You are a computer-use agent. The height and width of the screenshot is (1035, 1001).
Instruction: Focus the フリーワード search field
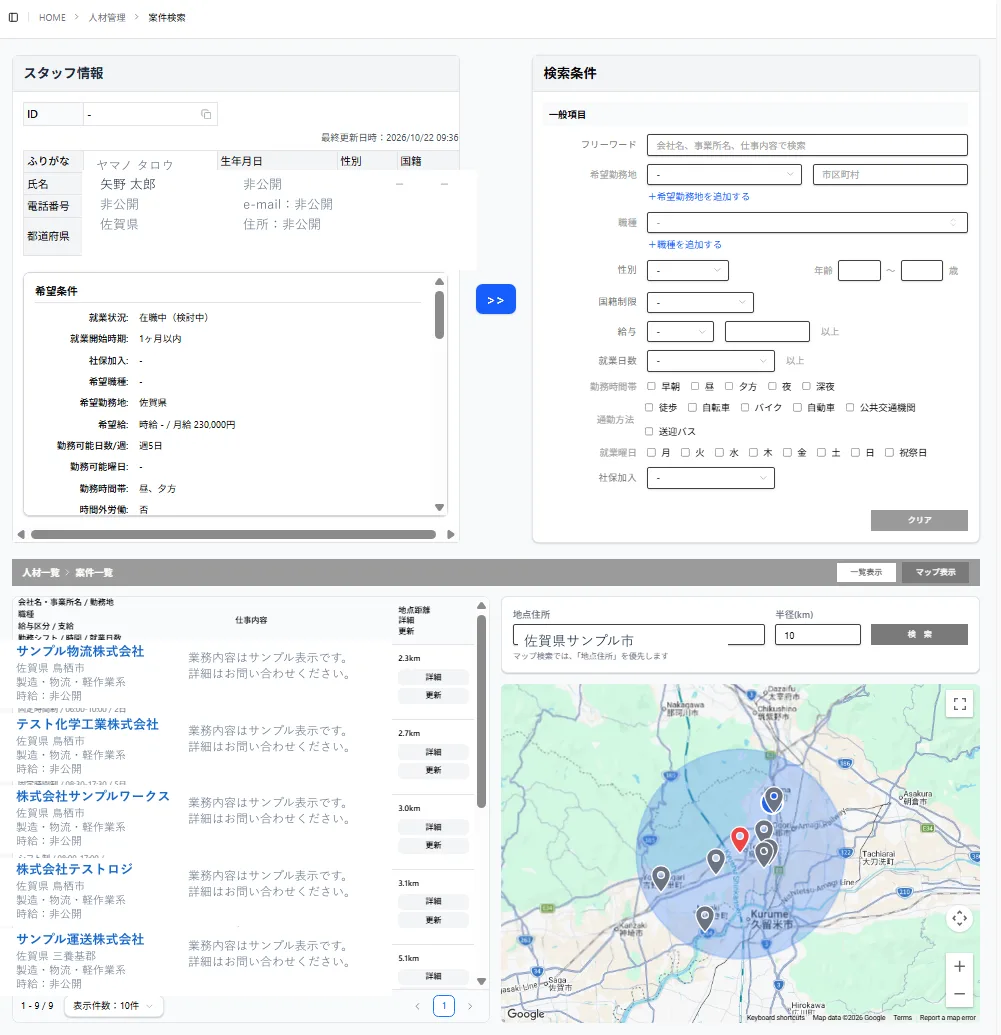807,145
